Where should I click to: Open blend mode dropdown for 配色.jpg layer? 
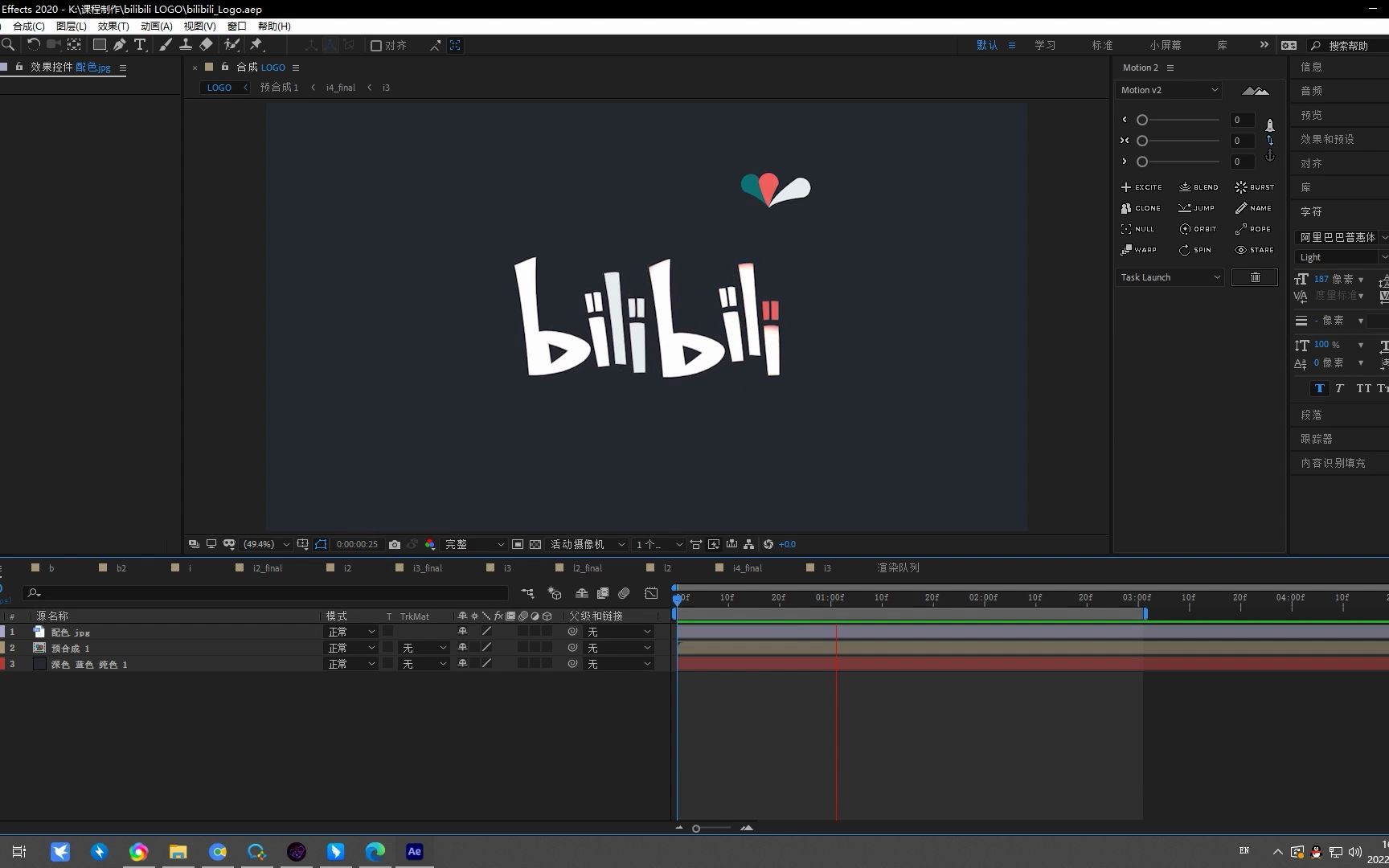click(x=351, y=632)
